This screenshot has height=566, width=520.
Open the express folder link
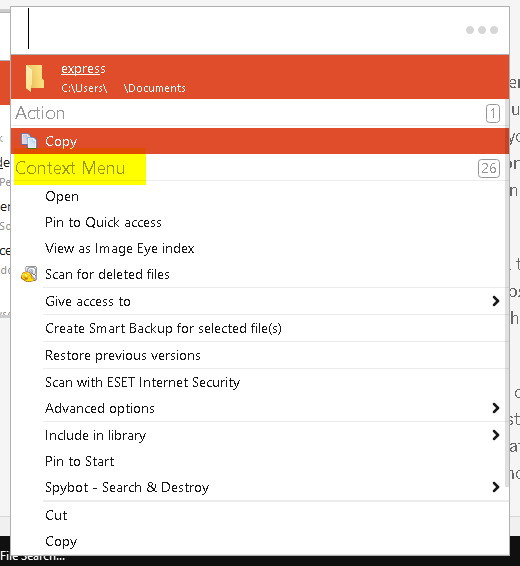83,69
